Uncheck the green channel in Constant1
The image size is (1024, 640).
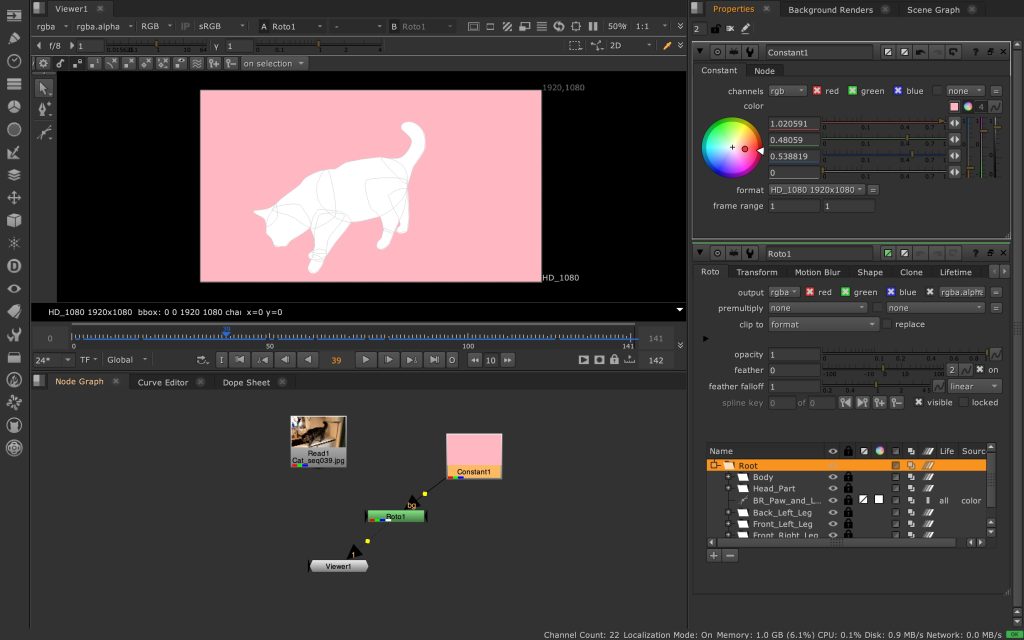pyautogui.click(x=852, y=91)
